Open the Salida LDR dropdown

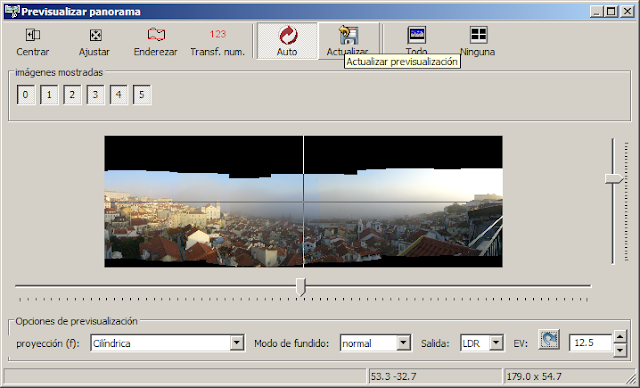coord(496,343)
